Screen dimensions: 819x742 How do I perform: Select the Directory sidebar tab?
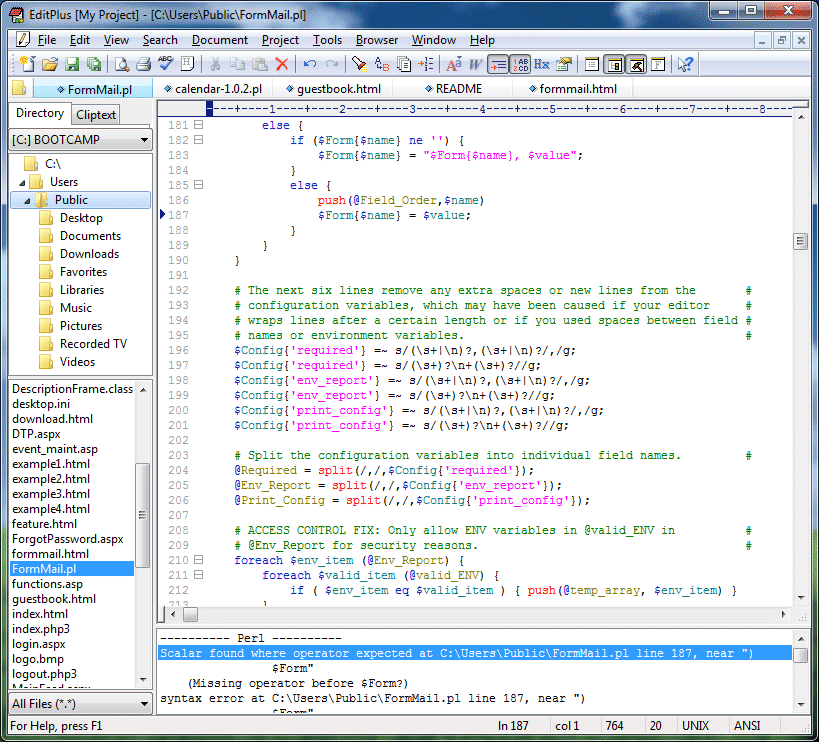pos(40,113)
